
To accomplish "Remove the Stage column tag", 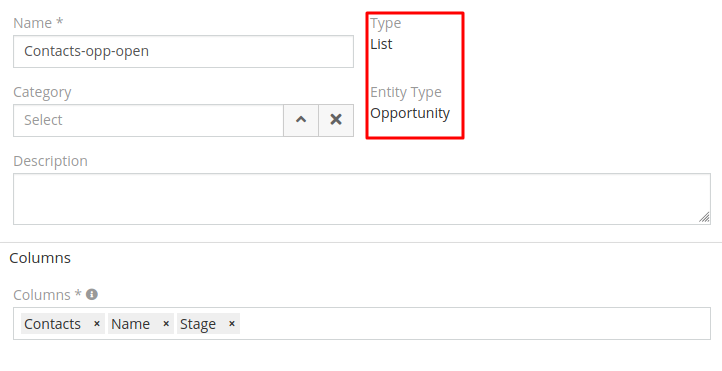I will [232, 324].
